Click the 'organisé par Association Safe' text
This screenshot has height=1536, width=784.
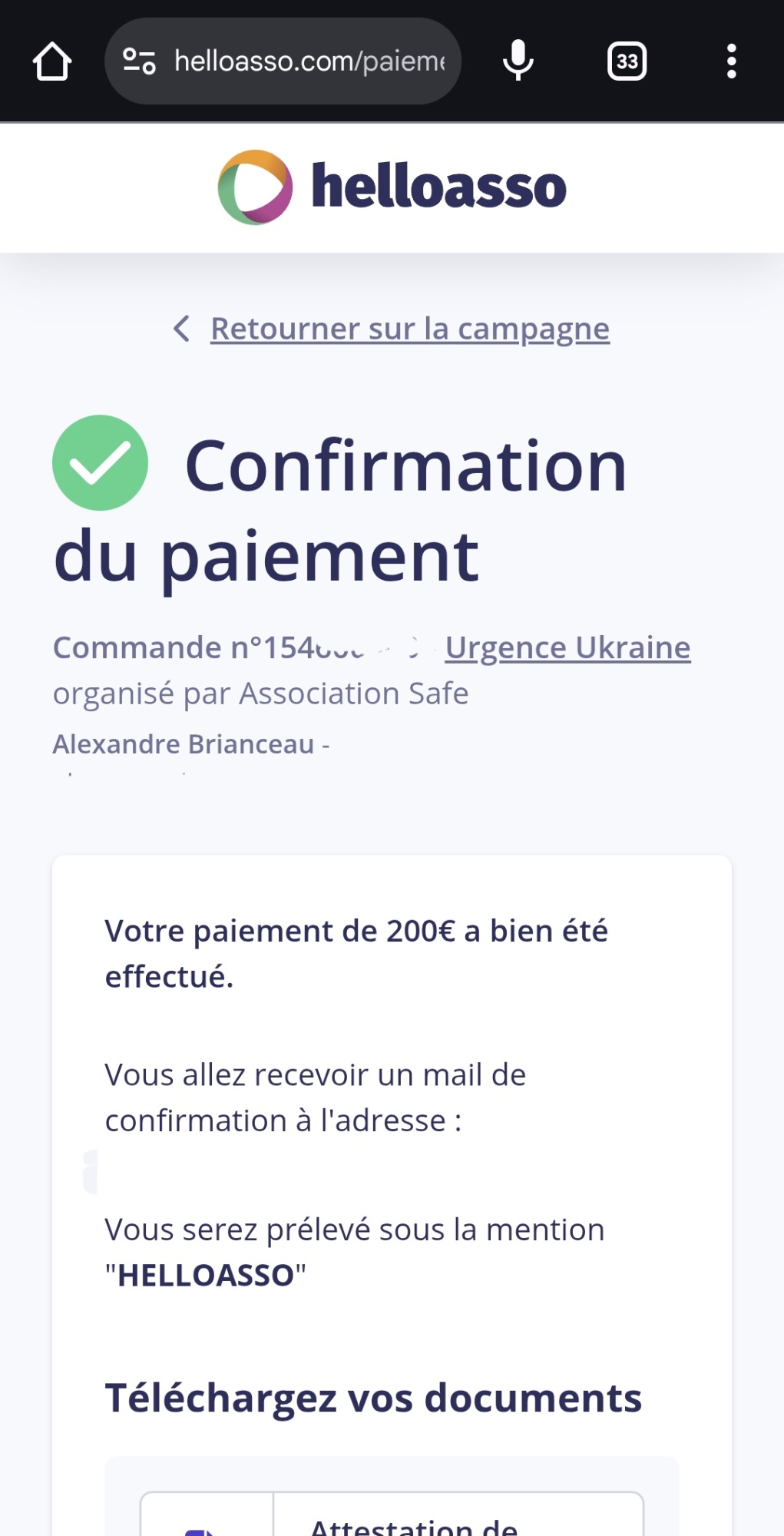click(260, 694)
